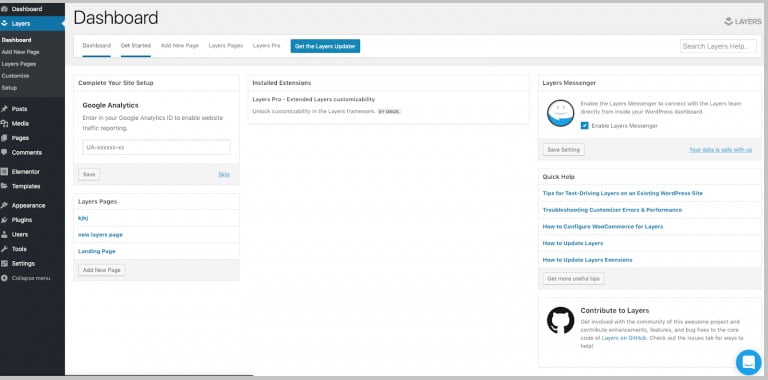This screenshot has height=380, width=768.
Task: Click the Google Analytics ID input field
Action: coord(156,147)
